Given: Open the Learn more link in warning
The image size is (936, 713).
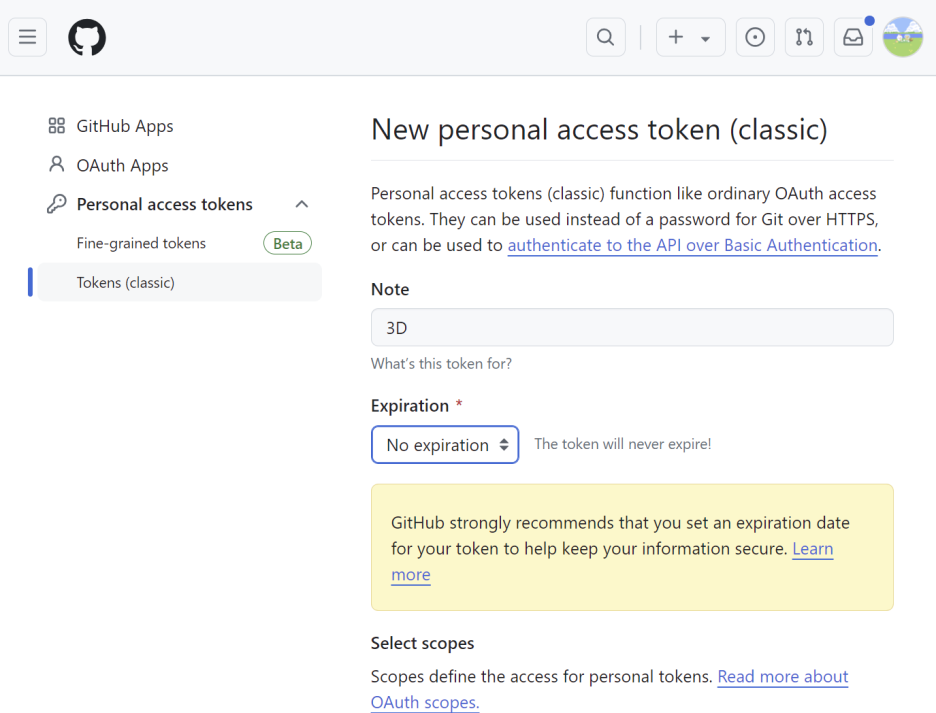Looking at the screenshot, I should point(812,549).
